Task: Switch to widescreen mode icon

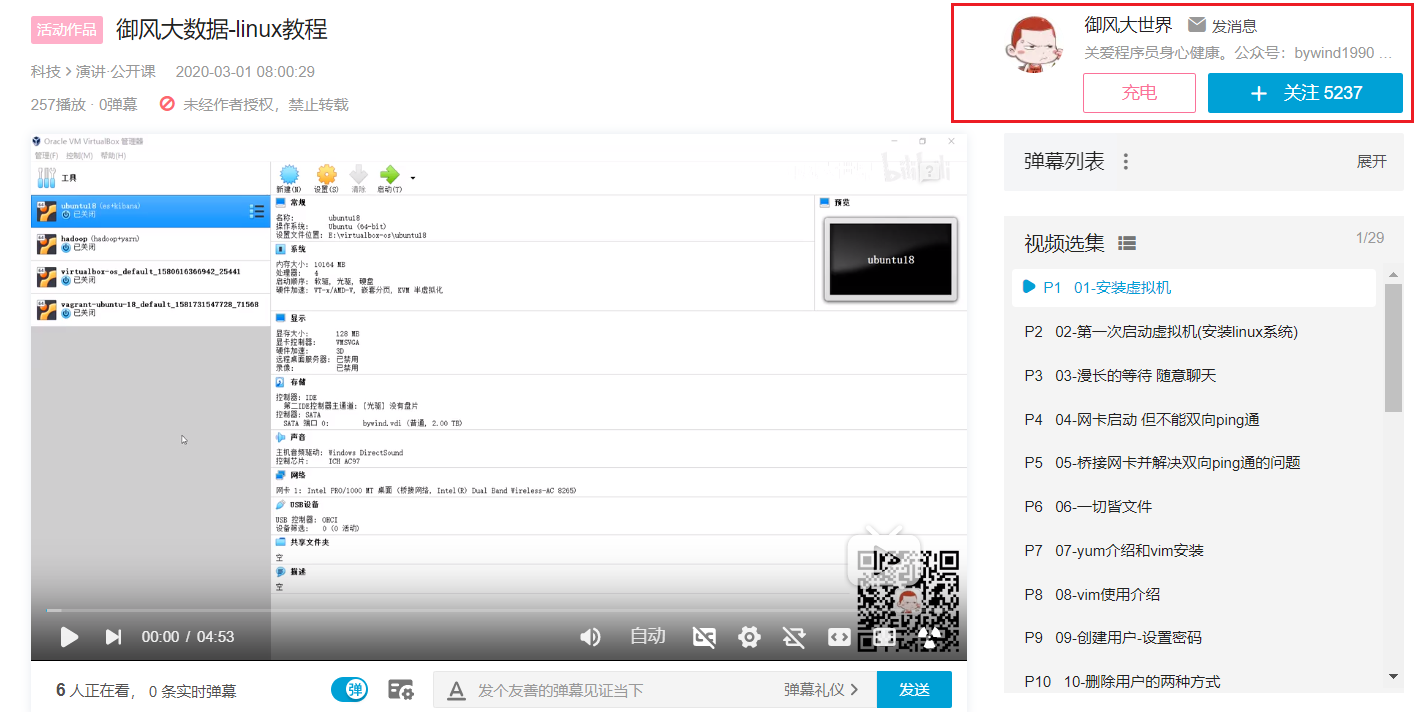Action: (x=839, y=637)
